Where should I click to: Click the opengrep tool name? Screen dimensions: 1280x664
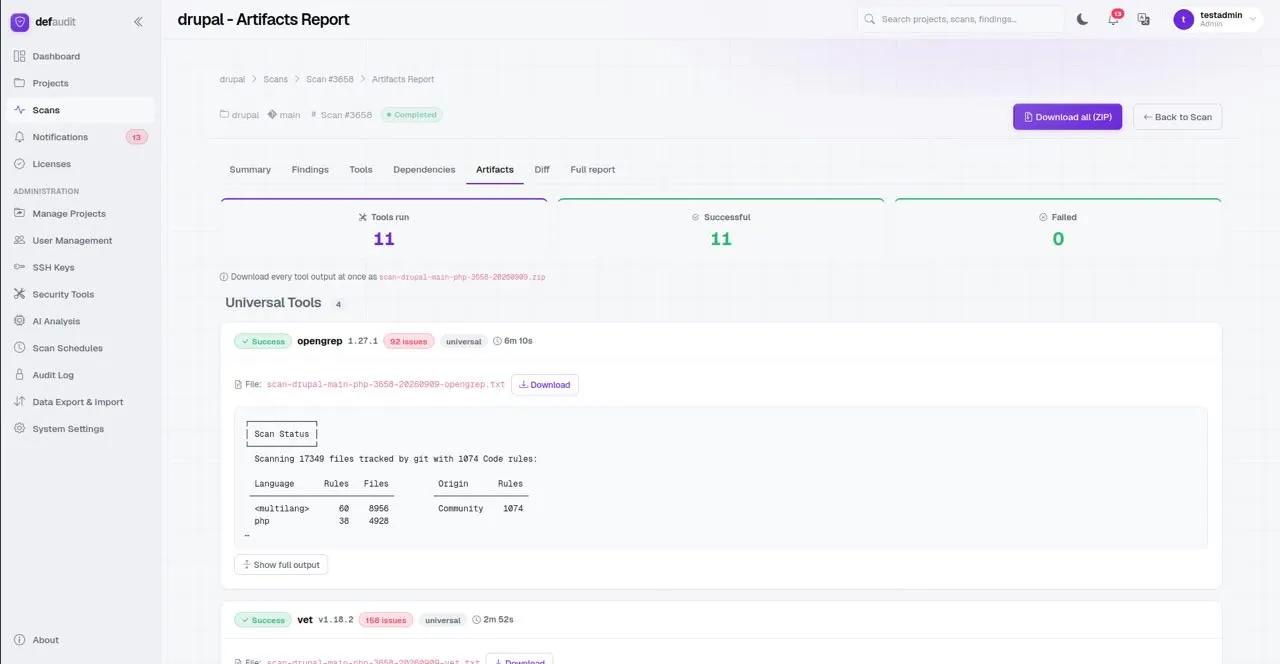pyautogui.click(x=320, y=341)
